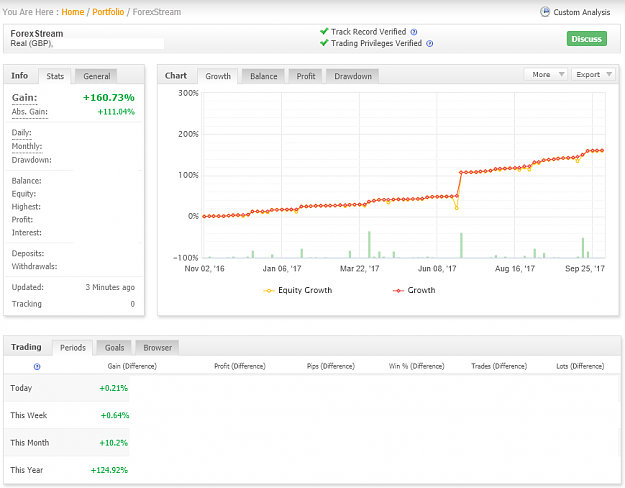The image size is (625, 488).
Task: Open the Periods tab in Trading
Action: point(73,348)
